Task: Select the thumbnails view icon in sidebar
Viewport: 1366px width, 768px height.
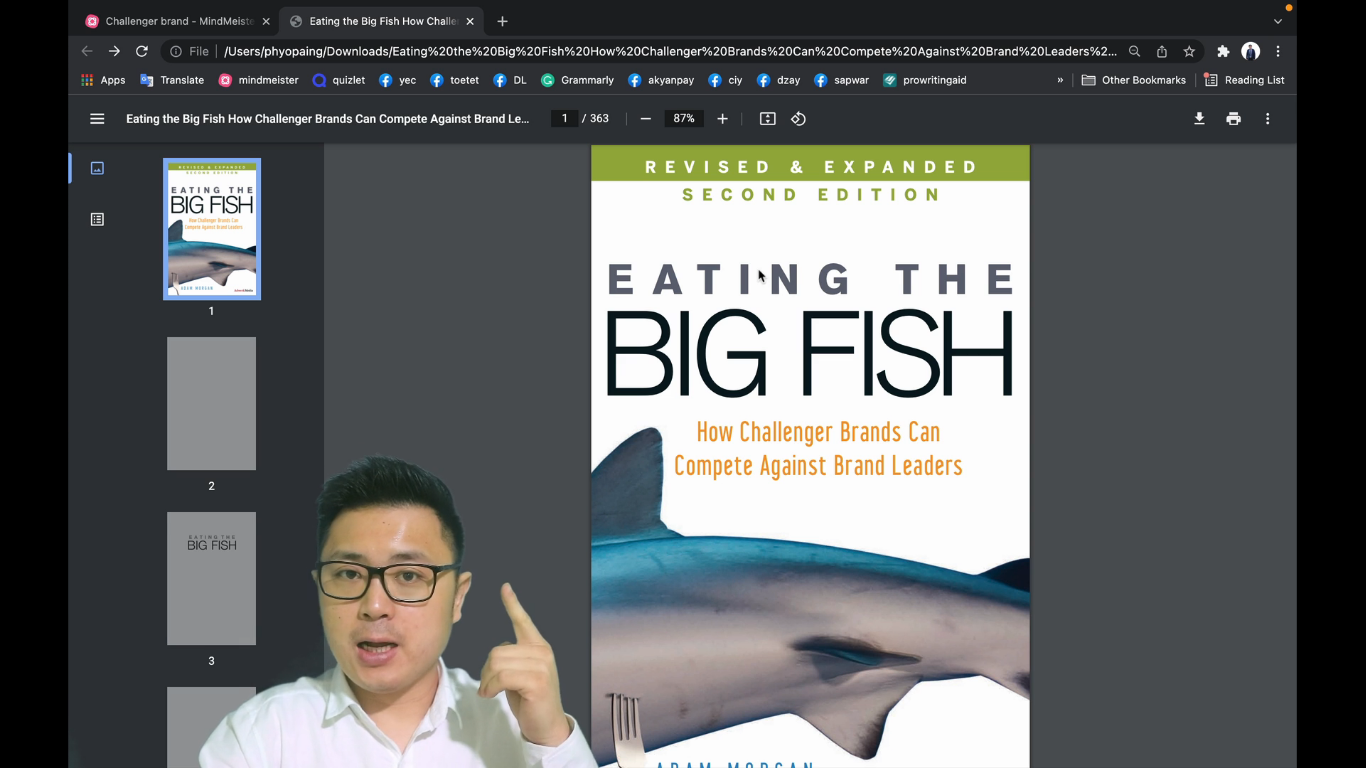Action: (97, 168)
